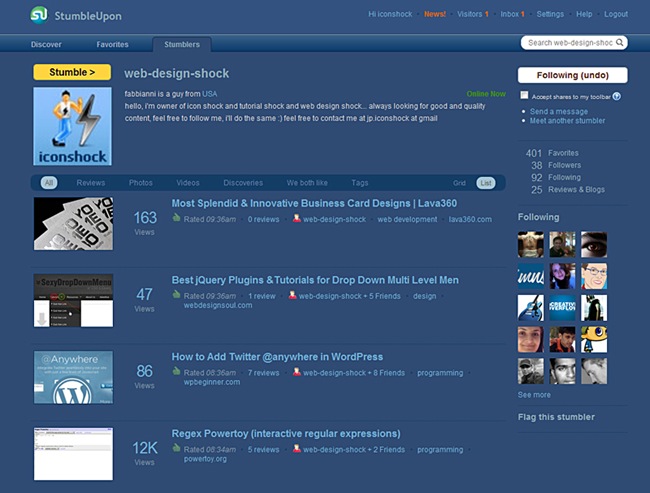Open the Discover tab
This screenshot has height=493, width=650.
tap(46, 44)
